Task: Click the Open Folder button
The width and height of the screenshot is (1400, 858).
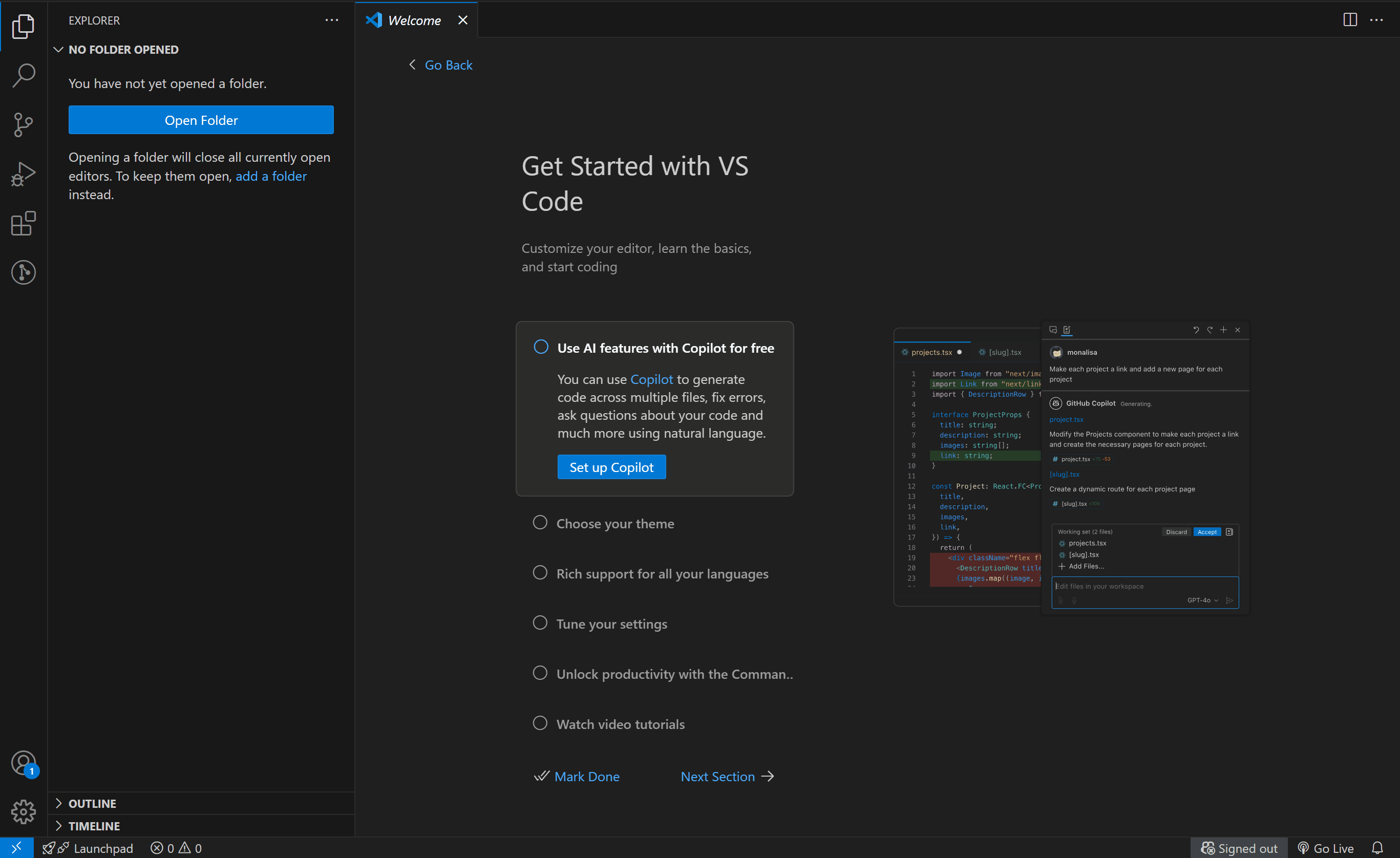Action: click(201, 120)
